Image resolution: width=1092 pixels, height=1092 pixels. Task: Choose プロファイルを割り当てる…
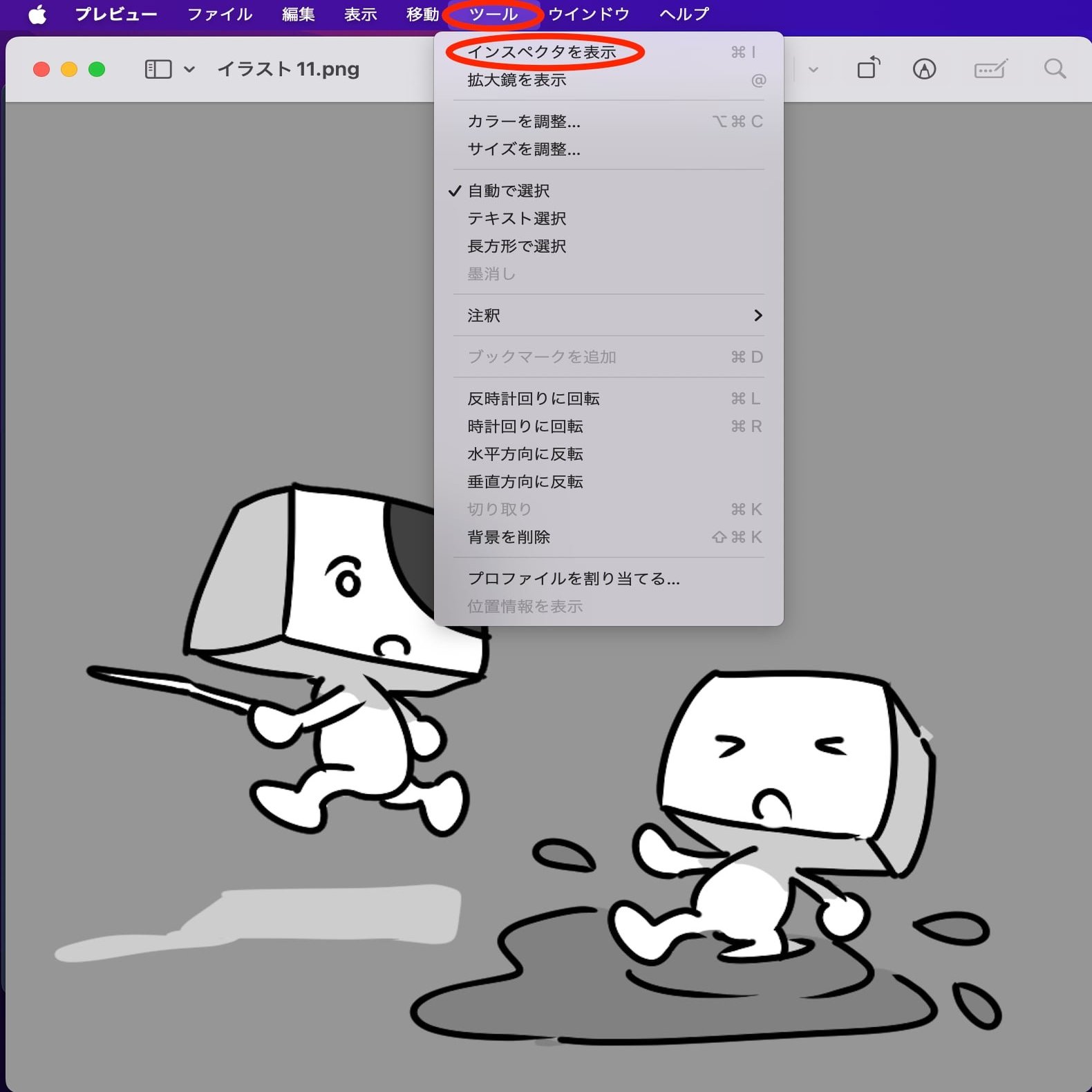[609, 578]
